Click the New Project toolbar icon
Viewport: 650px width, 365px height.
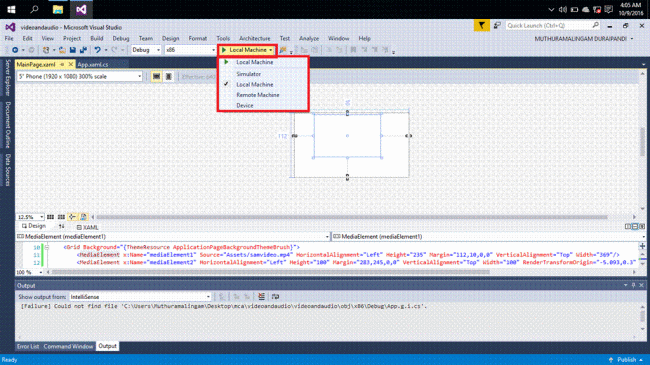click(46, 50)
